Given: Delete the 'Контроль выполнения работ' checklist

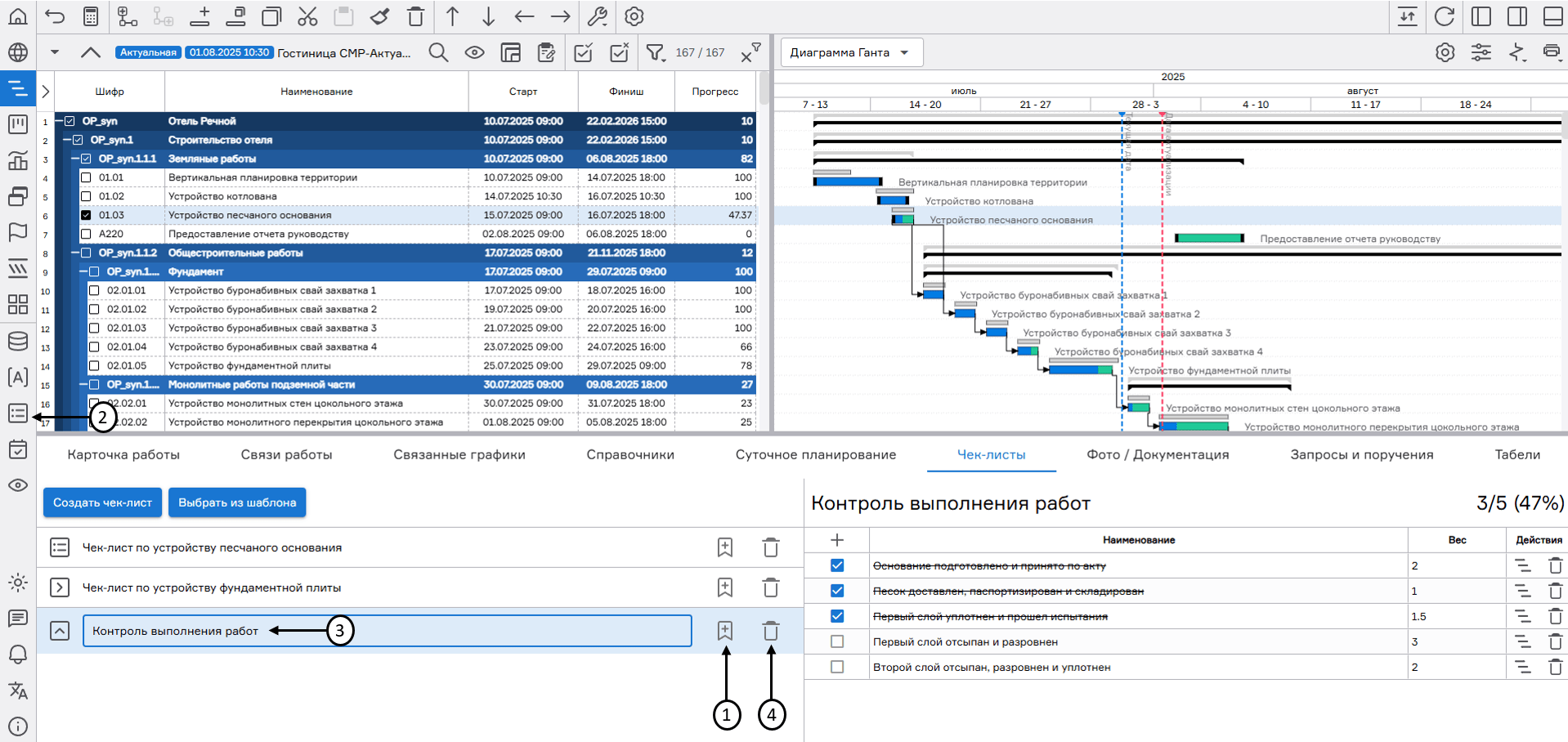Looking at the screenshot, I should coord(770,631).
